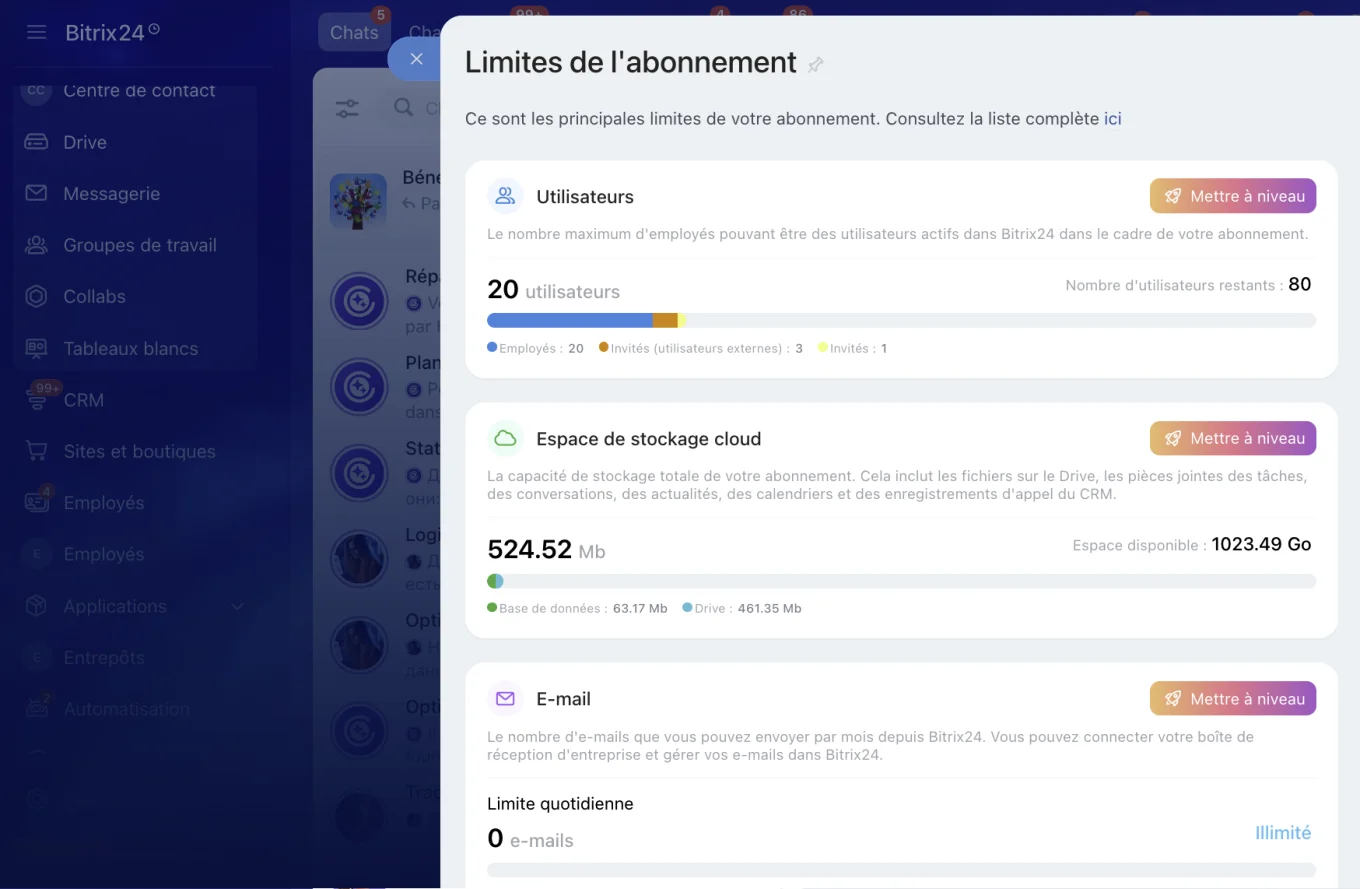
Task: Click '1023.49 Go' available space value
Action: coord(1261,544)
